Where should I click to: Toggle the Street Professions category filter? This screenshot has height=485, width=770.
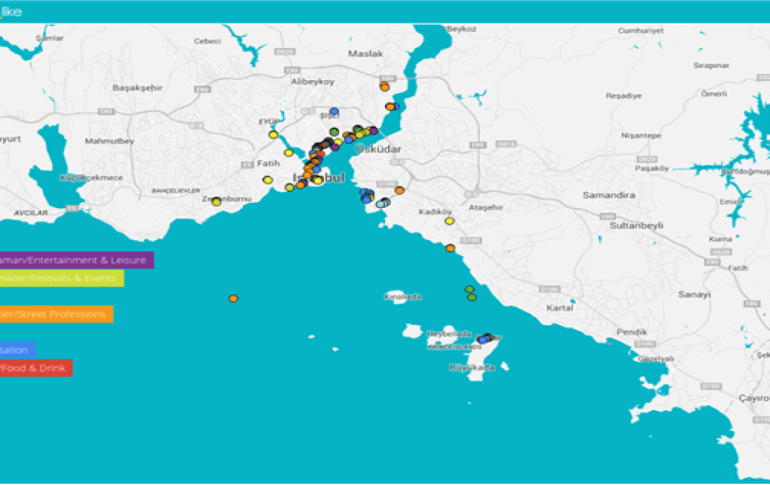[56, 314]
